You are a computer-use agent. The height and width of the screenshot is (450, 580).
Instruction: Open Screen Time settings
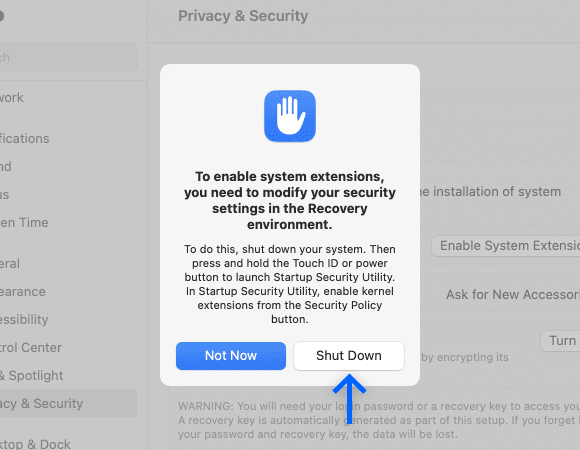24,223
